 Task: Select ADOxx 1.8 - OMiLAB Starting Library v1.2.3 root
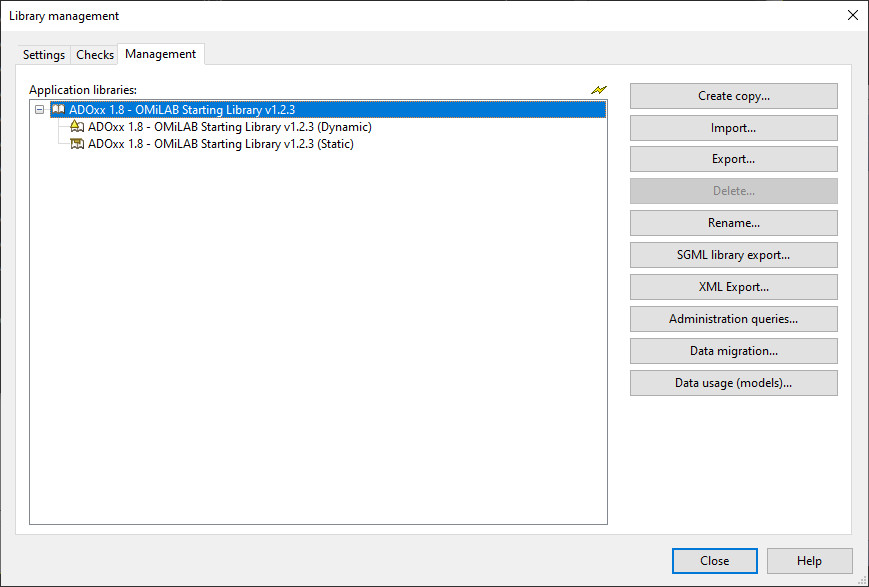pyautogui.click(x=328, y=110)
